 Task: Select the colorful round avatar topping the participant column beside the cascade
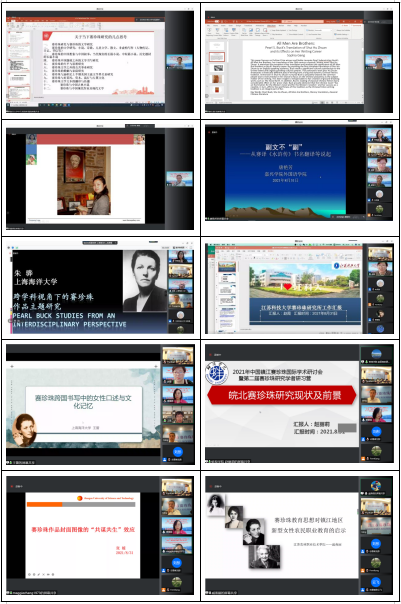[x=376, y=486]
